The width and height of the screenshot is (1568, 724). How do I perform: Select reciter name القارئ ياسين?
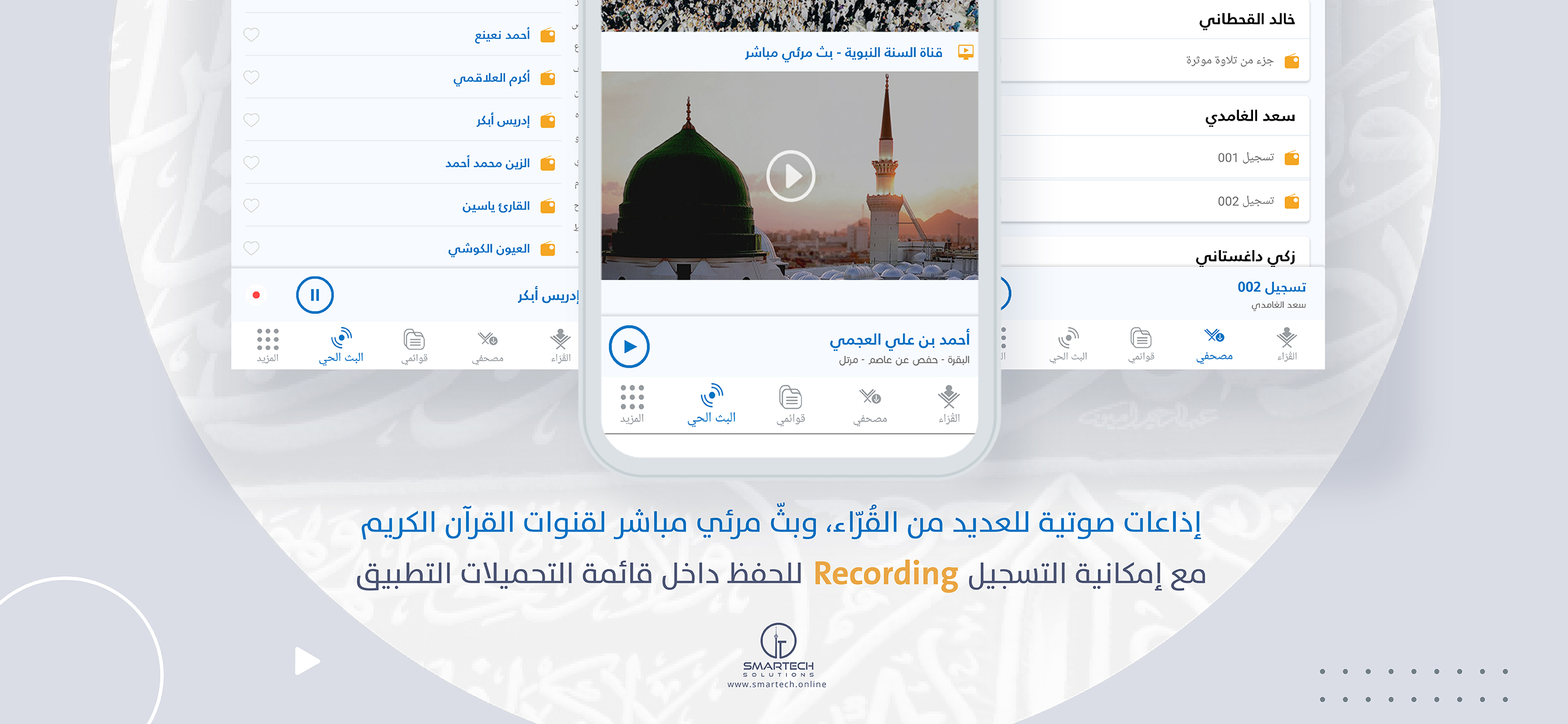[x=496, y=206]
